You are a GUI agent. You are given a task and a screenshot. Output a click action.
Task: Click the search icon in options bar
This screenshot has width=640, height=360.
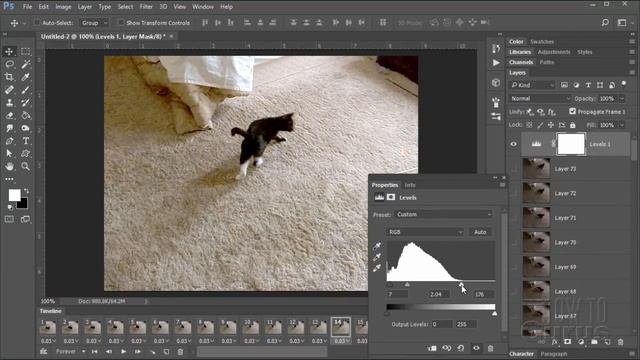(x=605, y=23)
